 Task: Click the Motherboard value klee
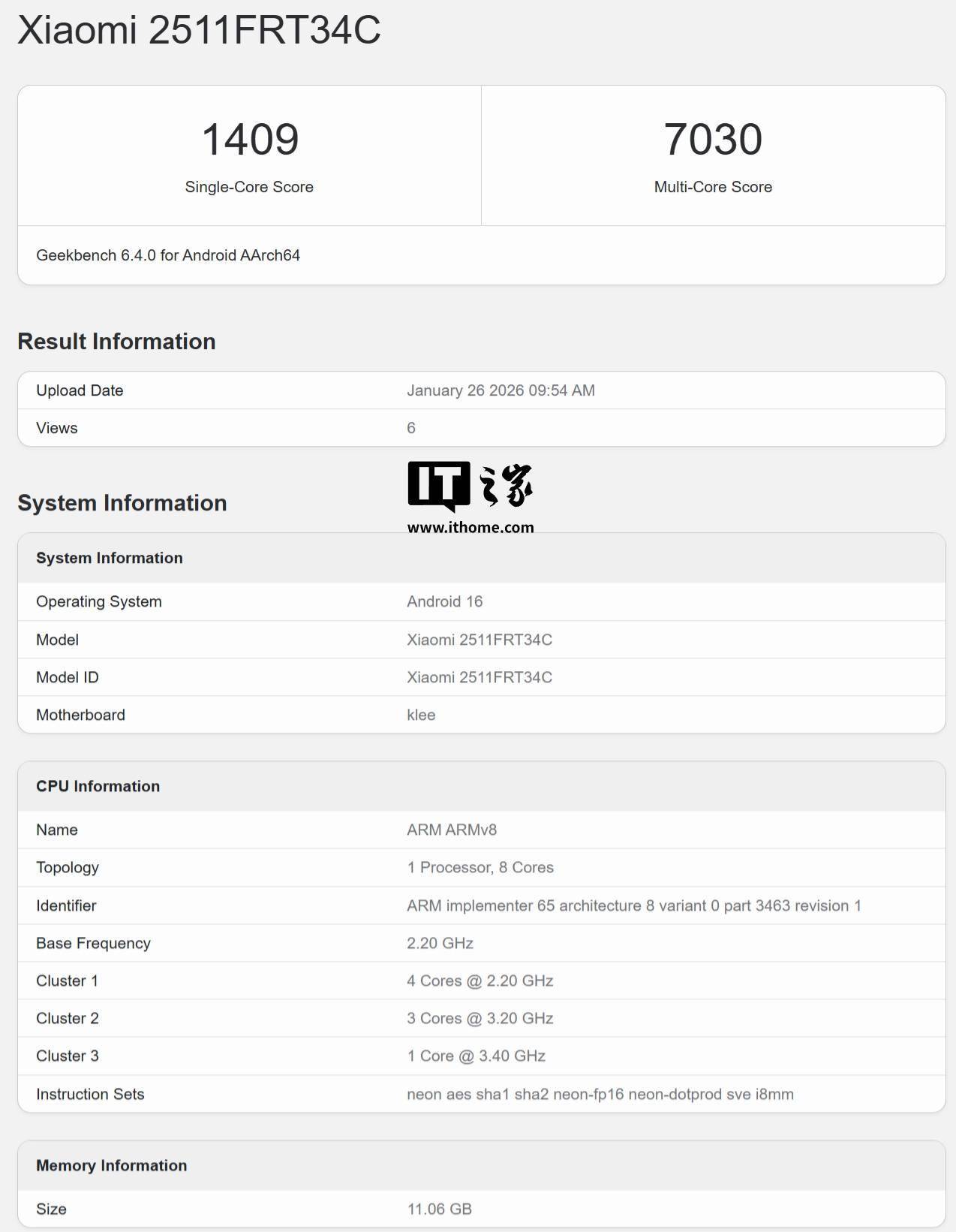click(x=421, y=715)
